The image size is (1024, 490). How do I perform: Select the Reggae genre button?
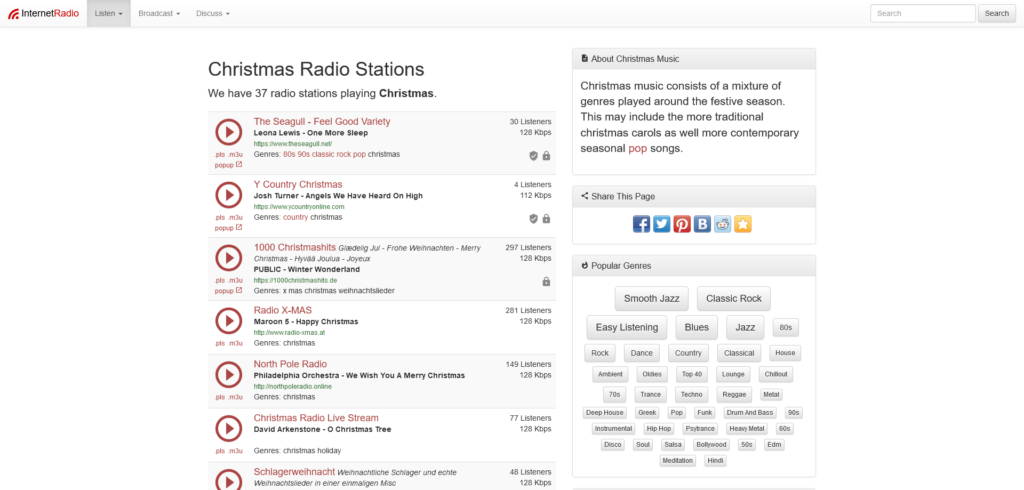tap(734, 395)
